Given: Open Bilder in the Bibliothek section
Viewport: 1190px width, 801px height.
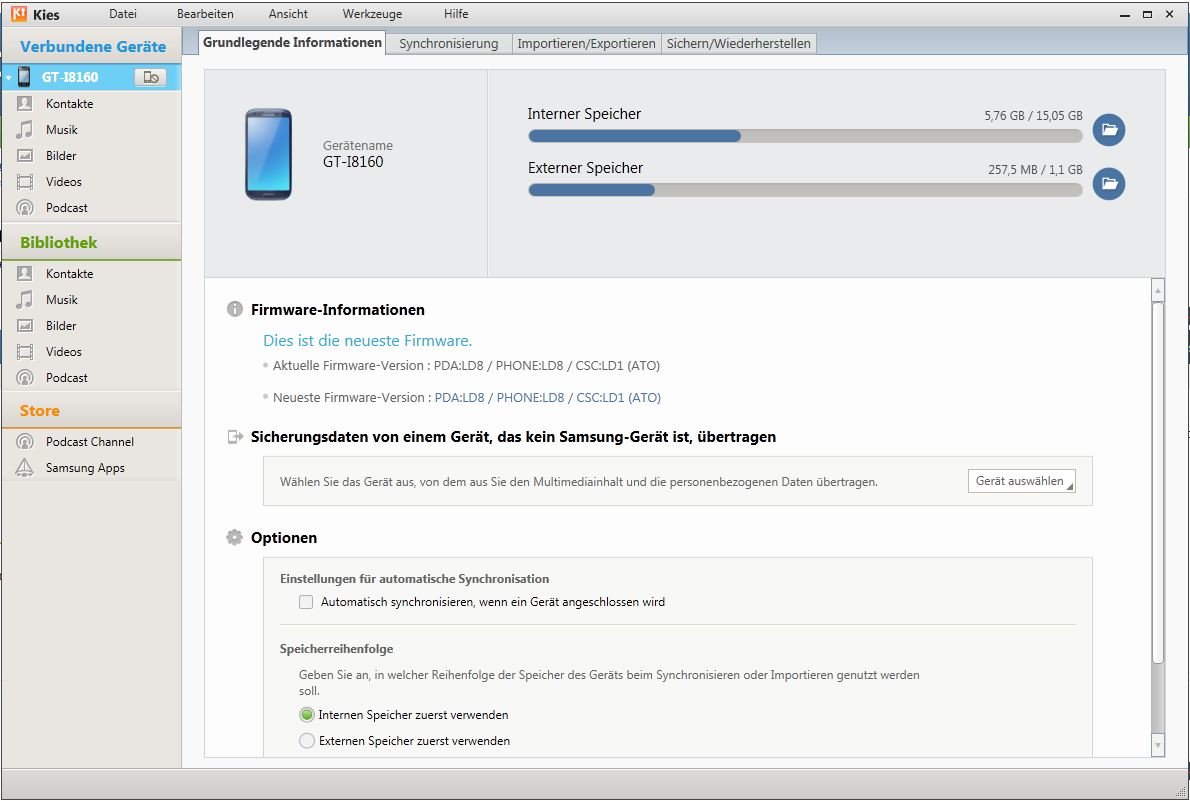Looking at the screenshot, I should coord(61,326).
